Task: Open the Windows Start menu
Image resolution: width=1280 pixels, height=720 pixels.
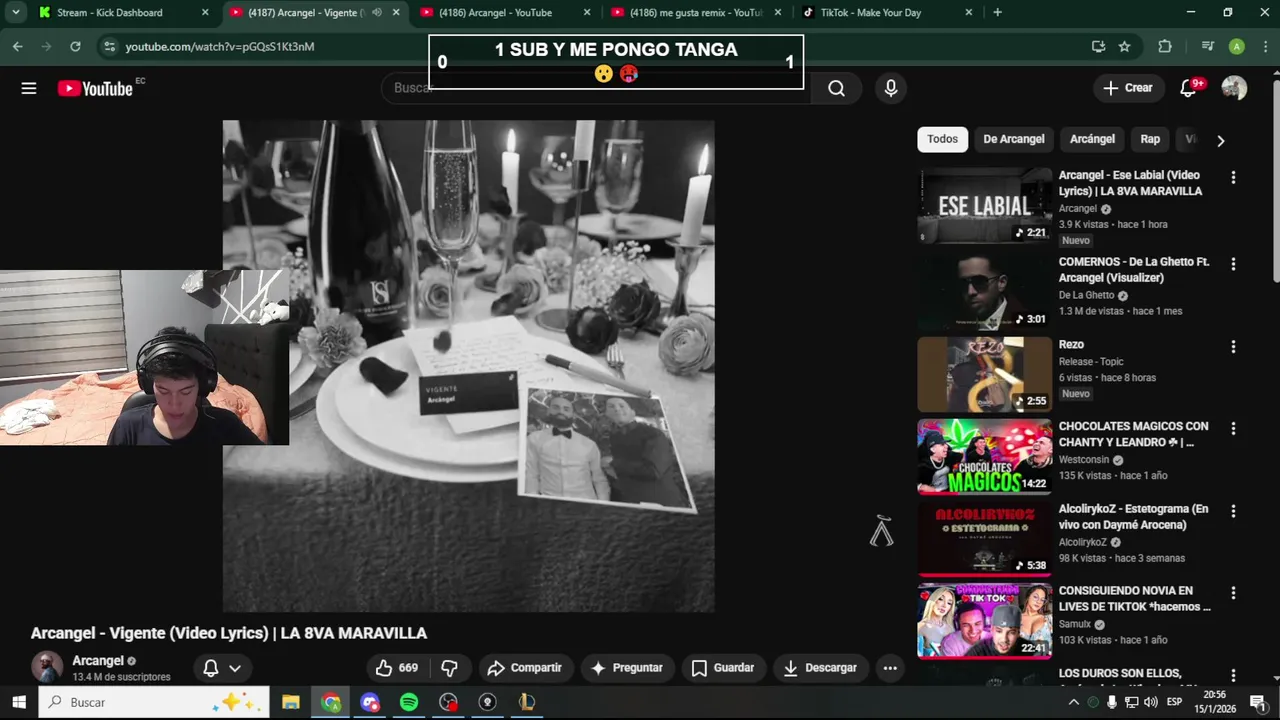Action: pos(18,702)
